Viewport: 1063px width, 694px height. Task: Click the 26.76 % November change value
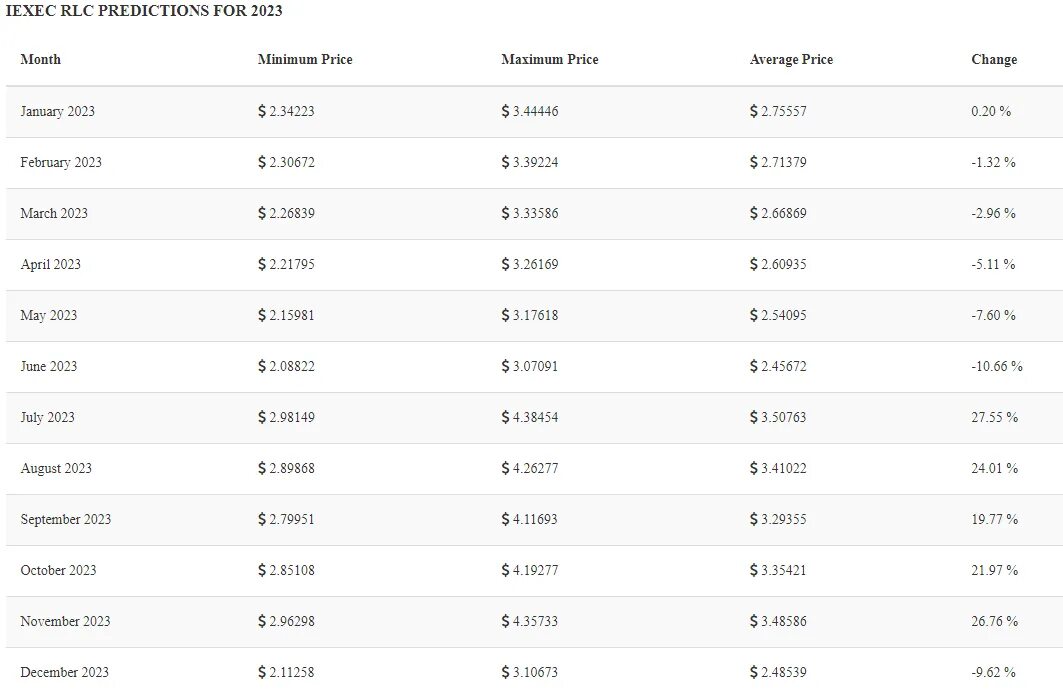(995, 621)
